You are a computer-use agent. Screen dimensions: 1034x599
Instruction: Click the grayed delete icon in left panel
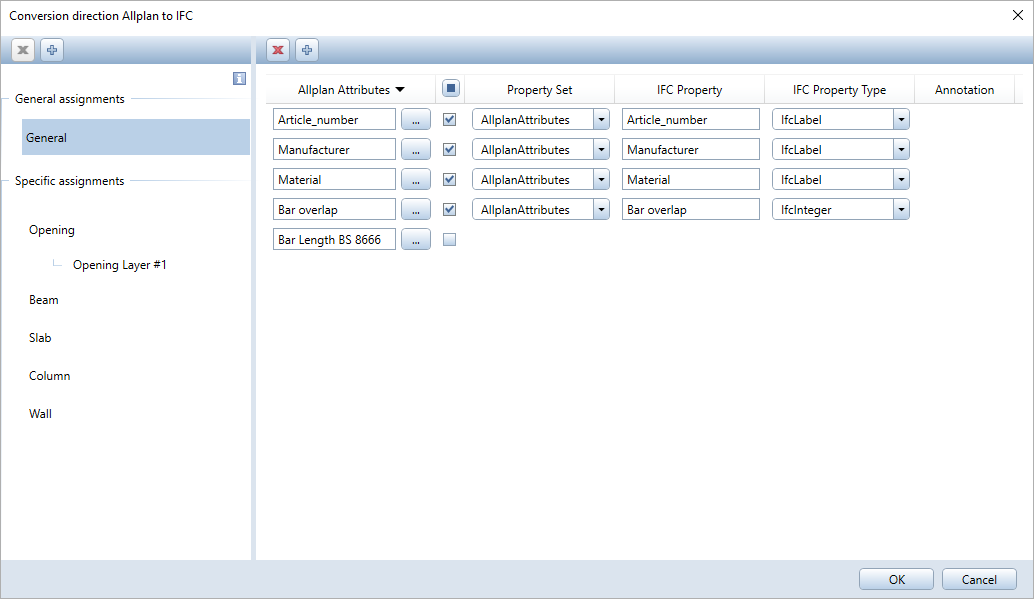coord(23,50)
